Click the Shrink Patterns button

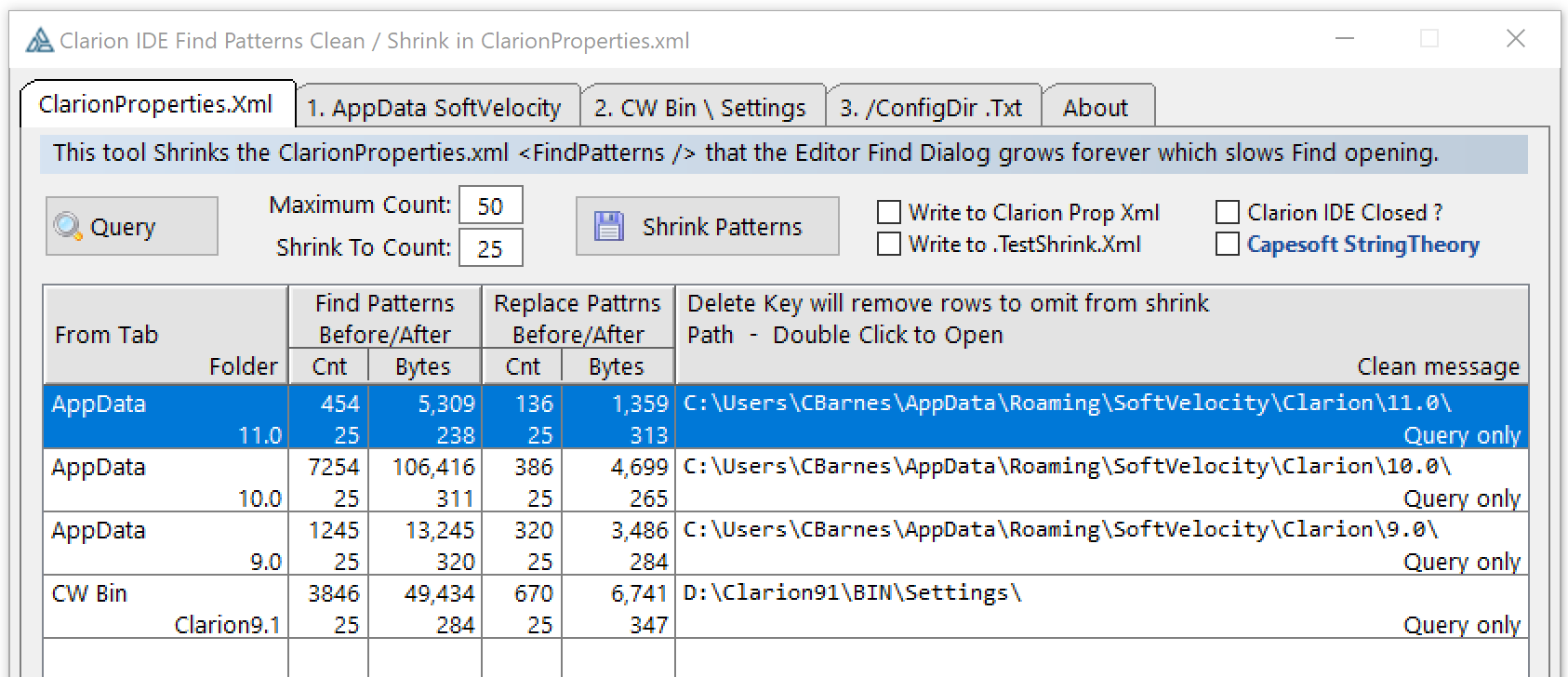707,226
